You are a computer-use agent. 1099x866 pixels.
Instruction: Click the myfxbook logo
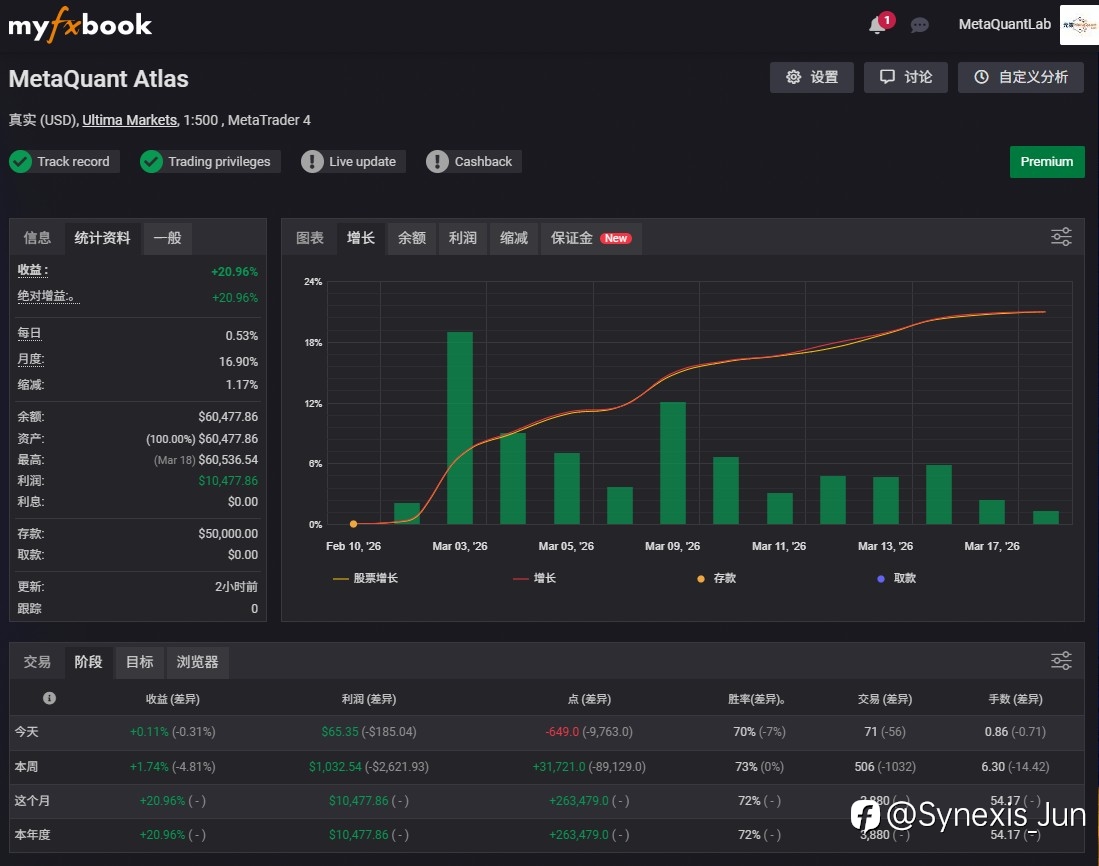[x=80, y=25]
